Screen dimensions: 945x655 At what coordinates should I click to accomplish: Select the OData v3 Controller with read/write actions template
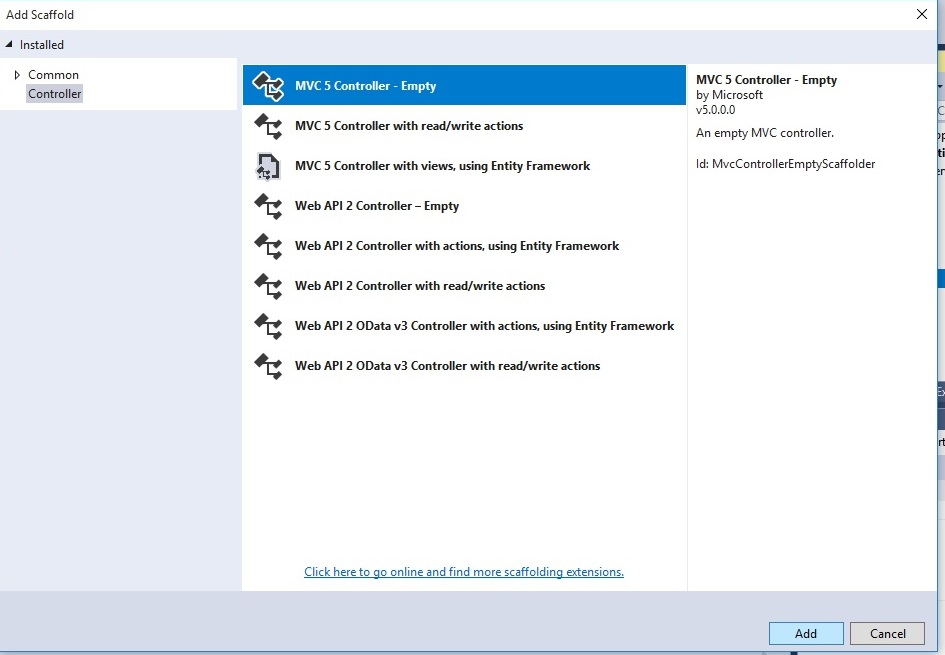coord(447,366)
